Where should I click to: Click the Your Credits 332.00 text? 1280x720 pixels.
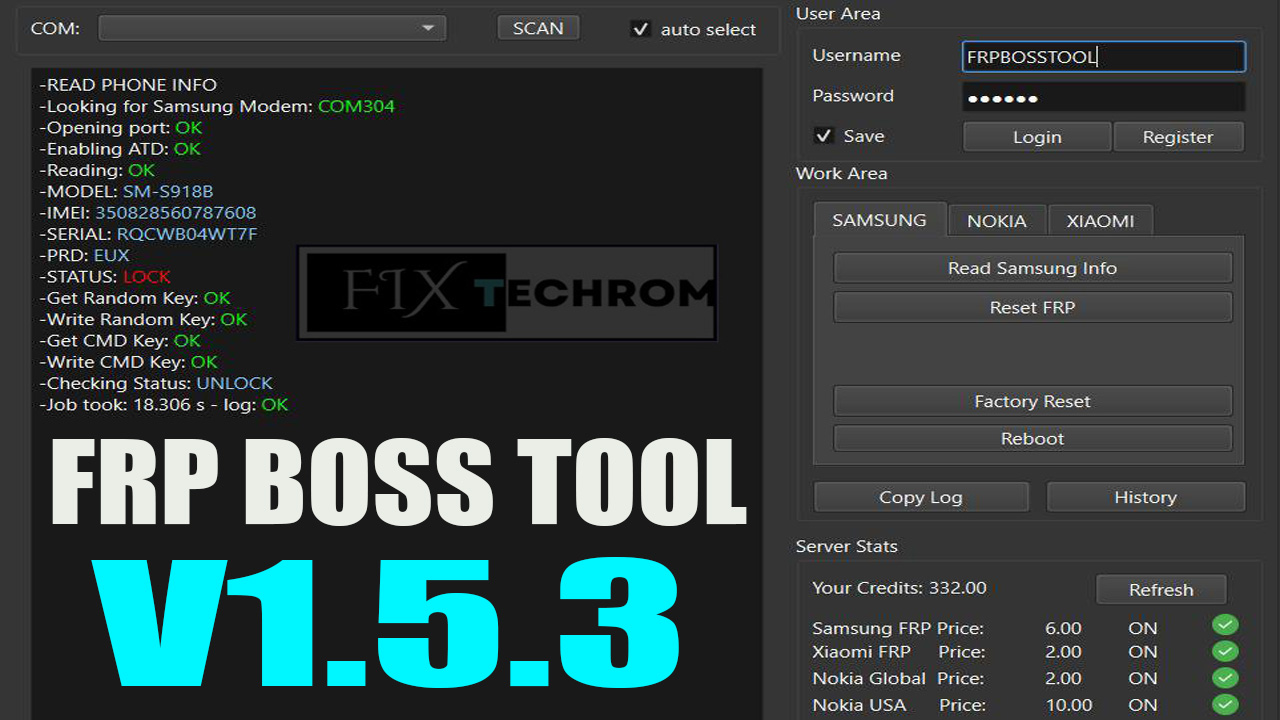pyautogui.click(x=899, y=588)
